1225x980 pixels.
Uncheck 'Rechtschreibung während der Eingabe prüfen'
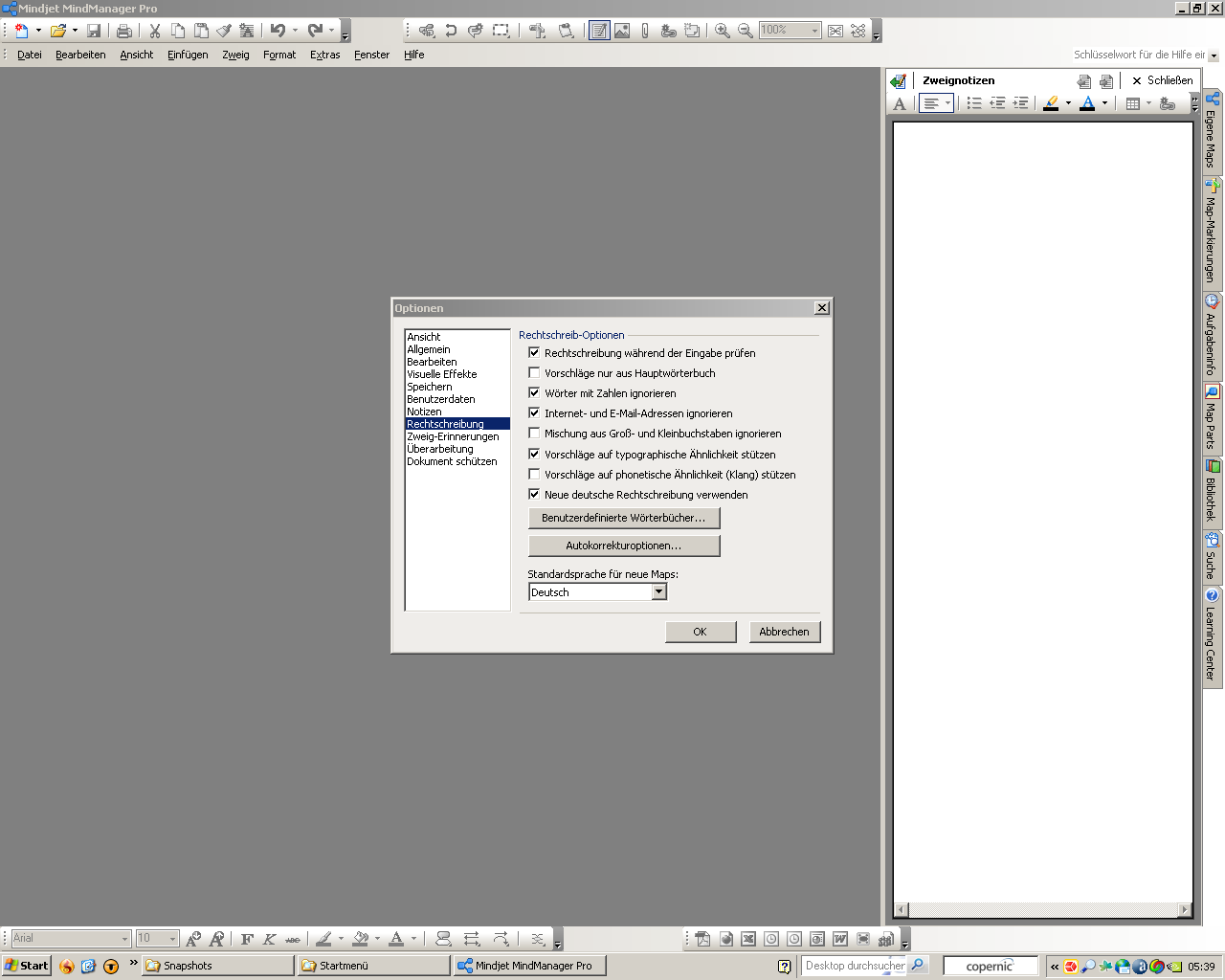[534, 353]
